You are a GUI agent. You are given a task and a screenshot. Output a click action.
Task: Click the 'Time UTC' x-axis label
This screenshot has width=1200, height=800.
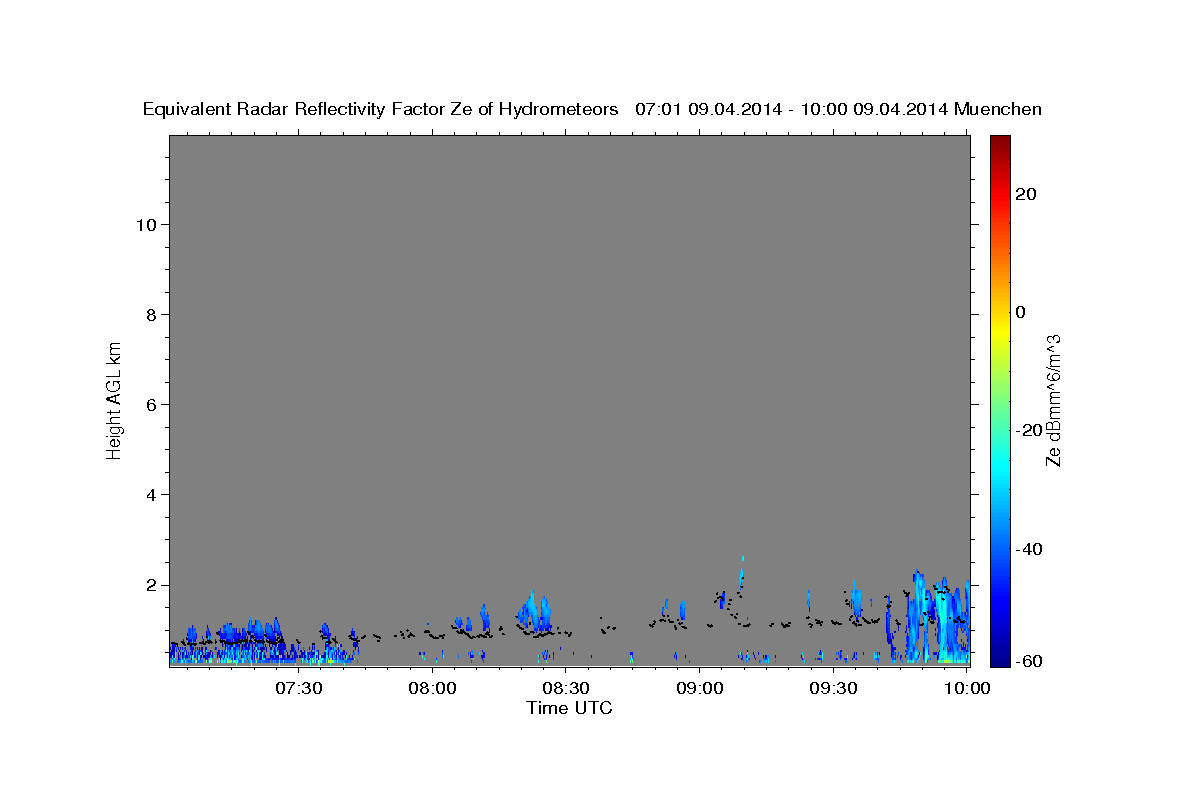pos(569,708)
